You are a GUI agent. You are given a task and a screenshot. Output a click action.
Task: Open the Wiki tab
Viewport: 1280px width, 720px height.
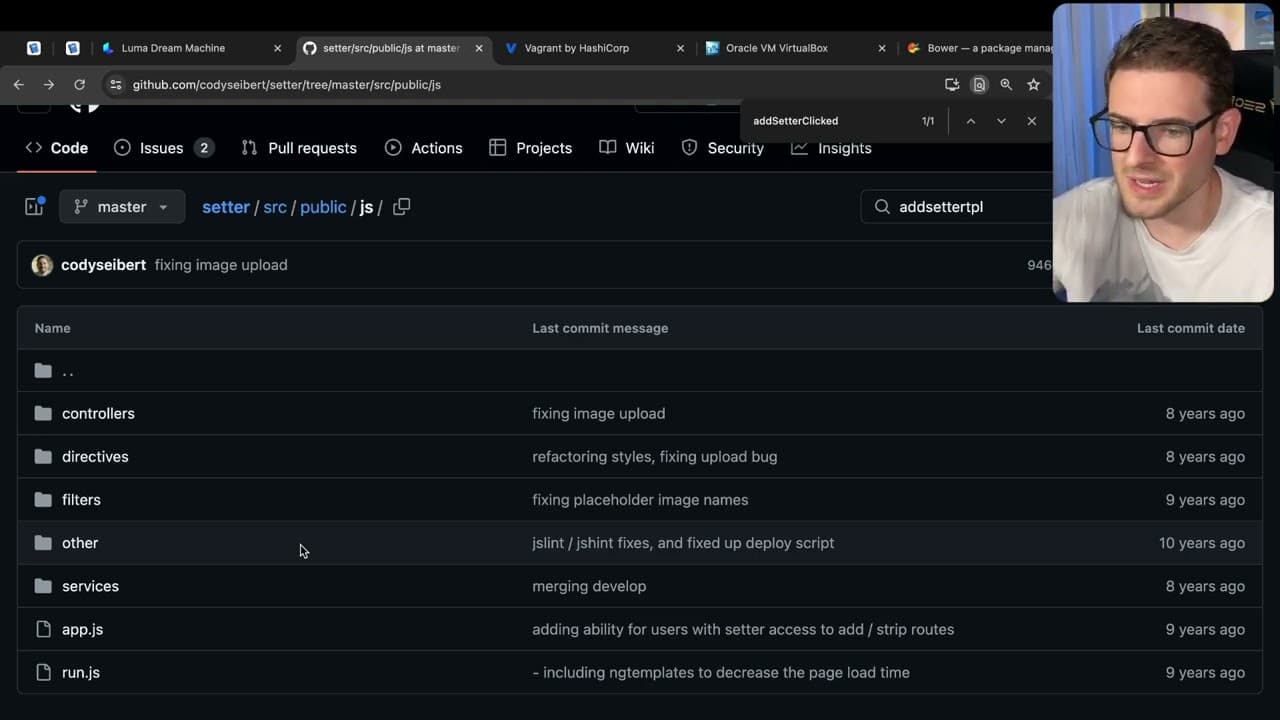coord(627,148)
